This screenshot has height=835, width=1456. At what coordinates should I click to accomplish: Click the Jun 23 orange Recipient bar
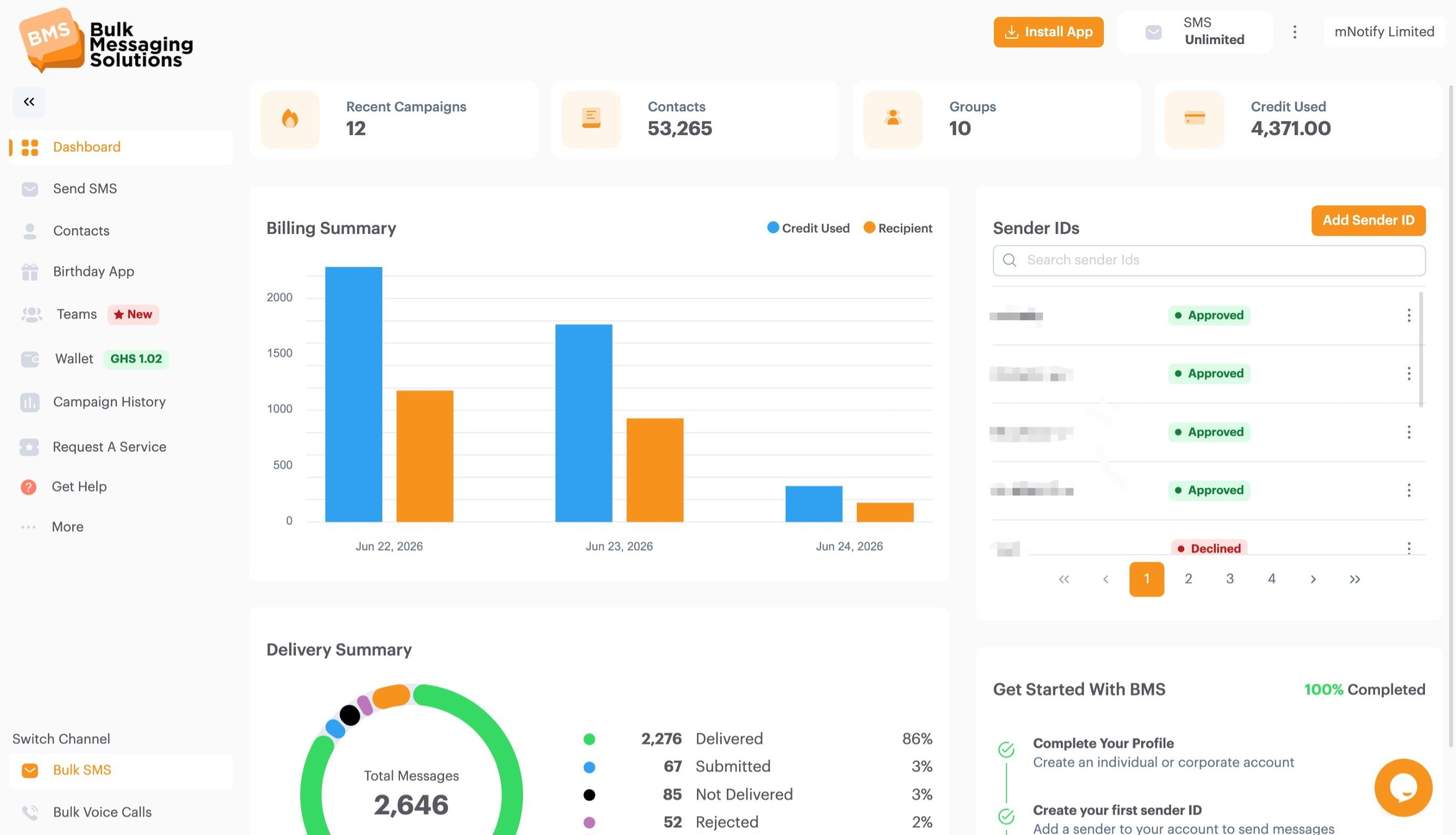point(654,470)
